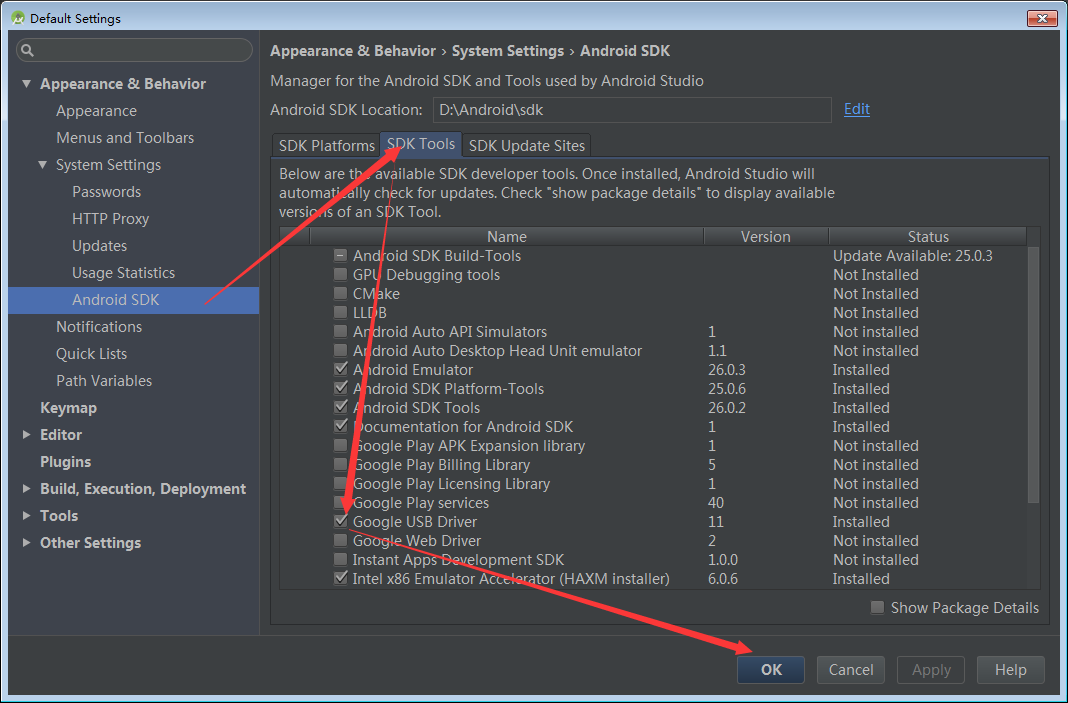Screen dimensions: 1068x703
Task: Expand Build, Execution, Deployment node
Action: point(27,489)
